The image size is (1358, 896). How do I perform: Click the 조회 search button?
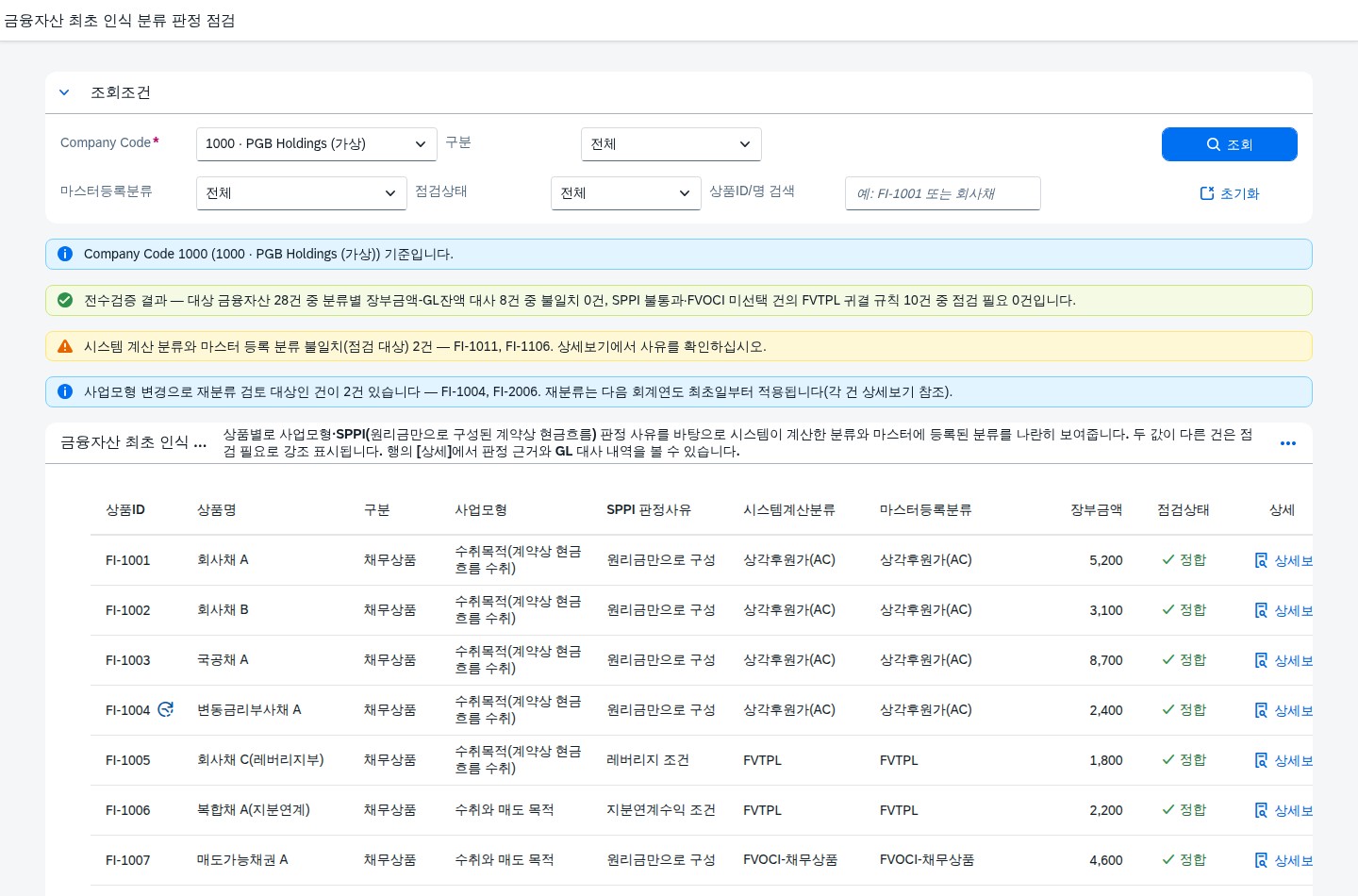[x=1230, y=144]
